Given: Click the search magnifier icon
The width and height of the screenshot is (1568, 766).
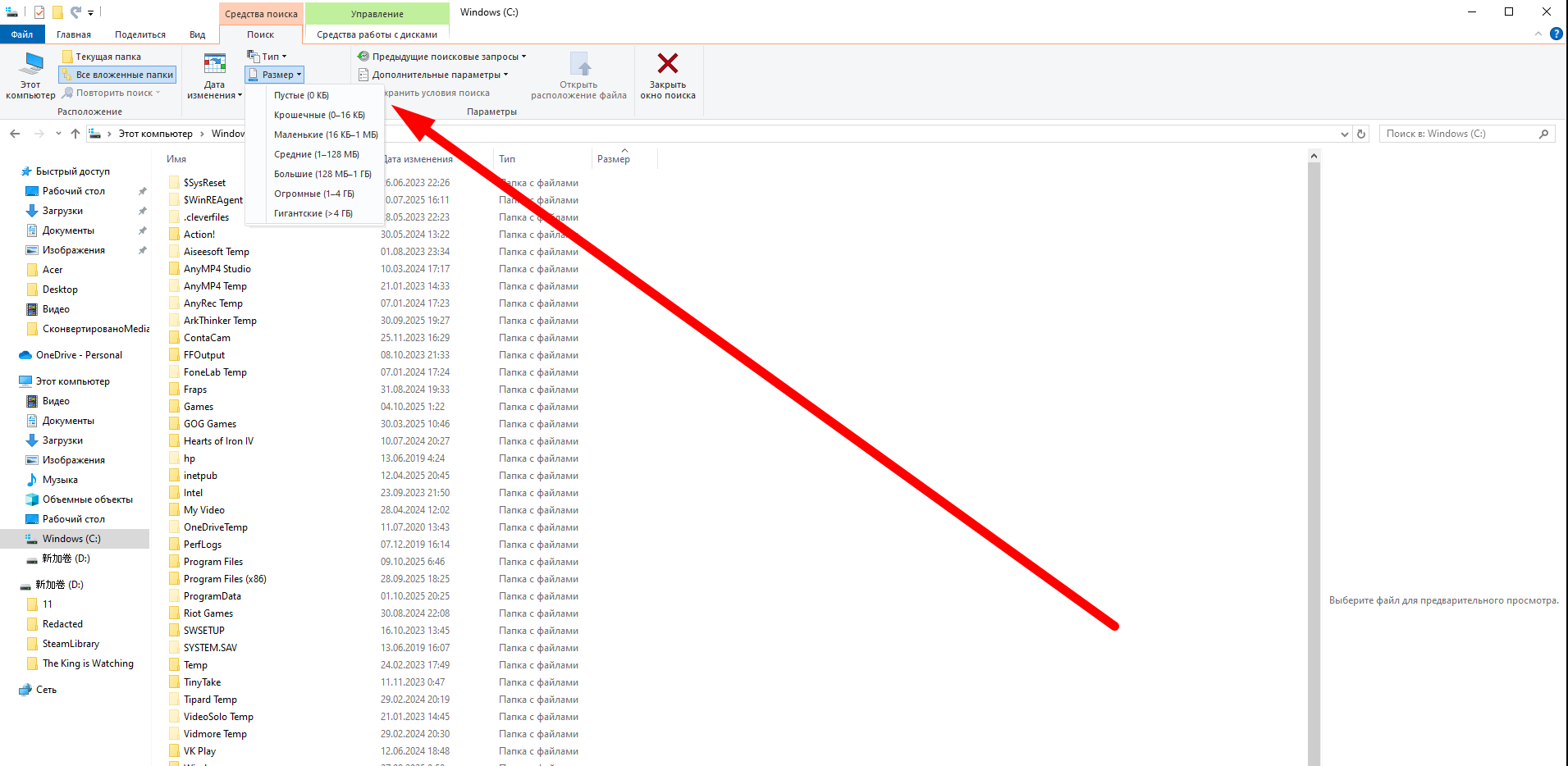Looking at the screenshot, I should click(1543, 134).
